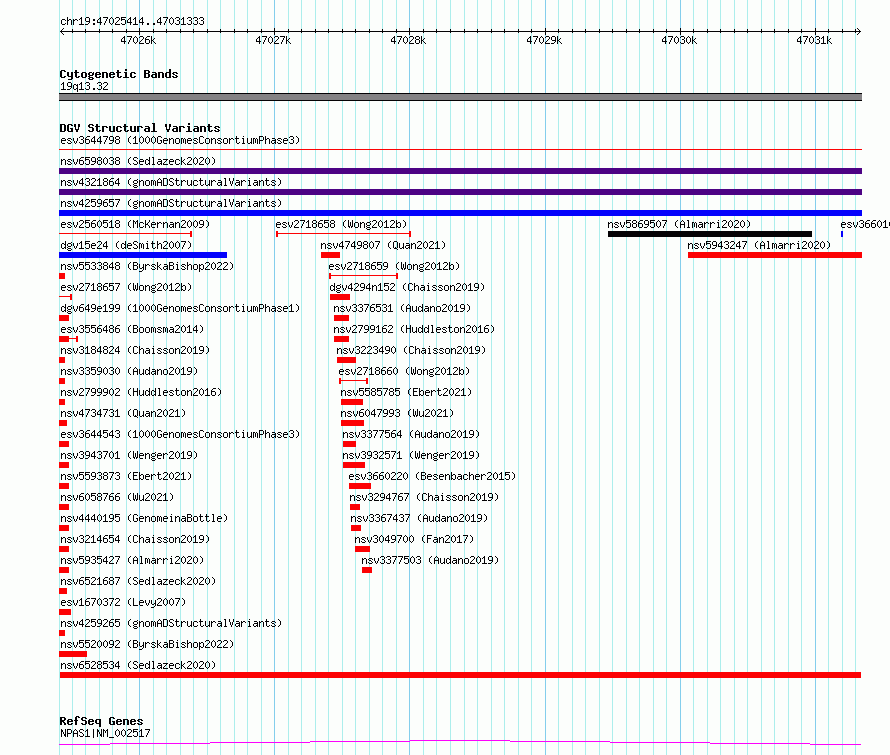Open nsv2799902 Huddleston2016 variant
890x755 pixels.
(x=141, y=392)
